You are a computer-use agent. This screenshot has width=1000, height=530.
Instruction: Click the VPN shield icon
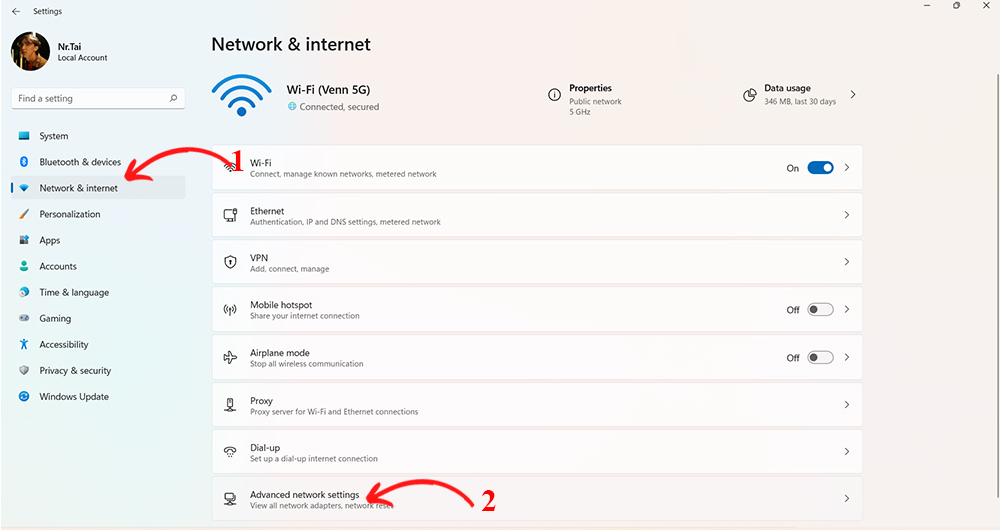[230, 262]
